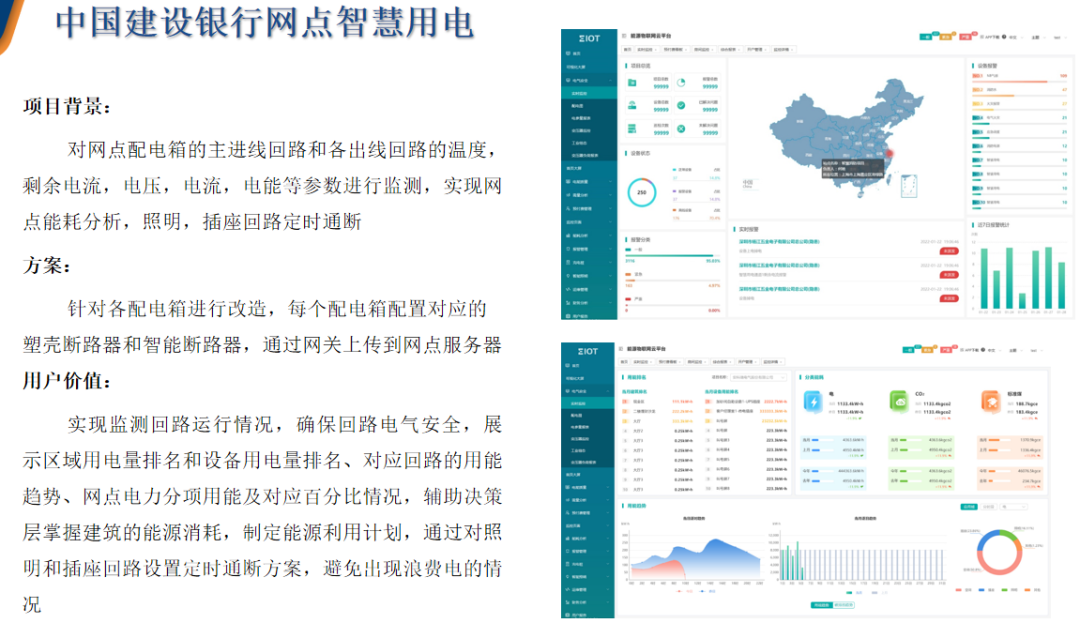Click the green X circle icon
Image resolution: width=1080 pixels, height=623 pixels.
tap(681, 129)
